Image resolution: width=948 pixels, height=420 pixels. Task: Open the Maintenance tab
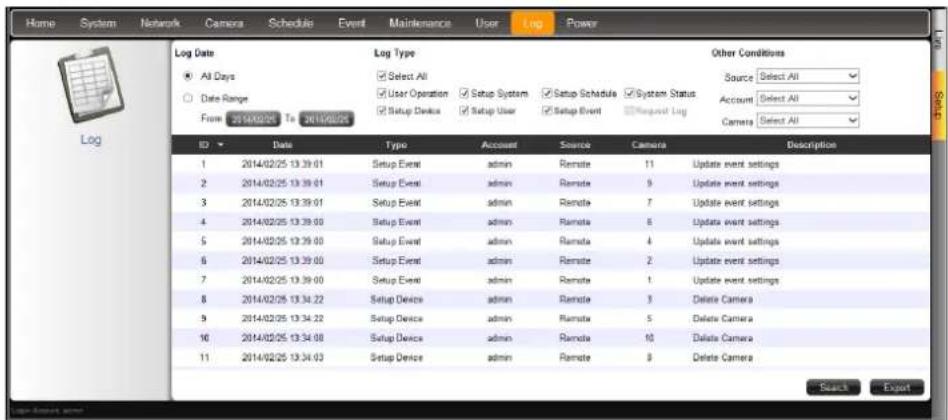point(421,24)
